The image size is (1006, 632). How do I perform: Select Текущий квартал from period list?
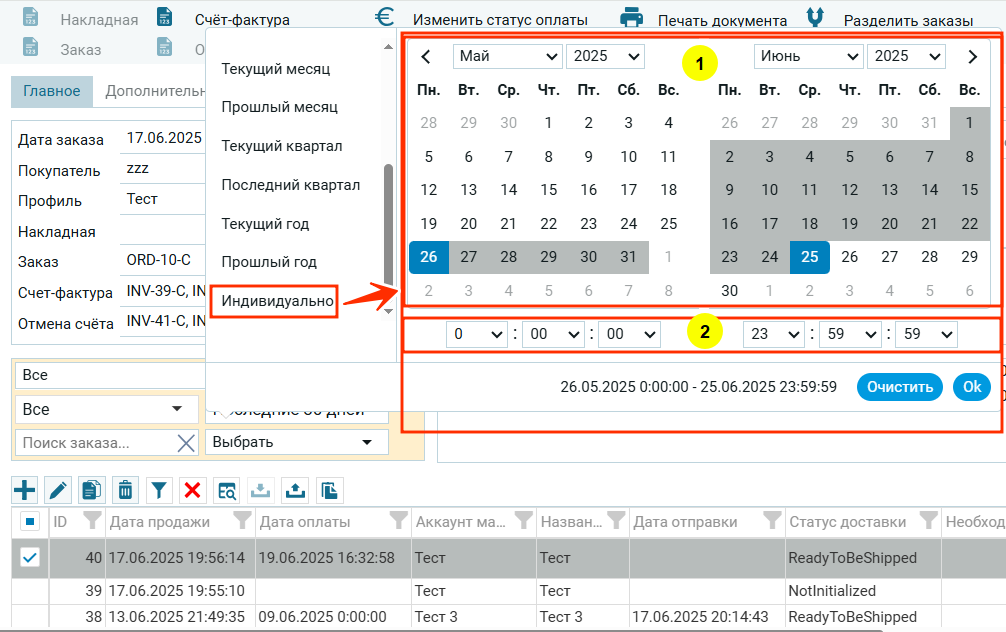tap(281, 146)
